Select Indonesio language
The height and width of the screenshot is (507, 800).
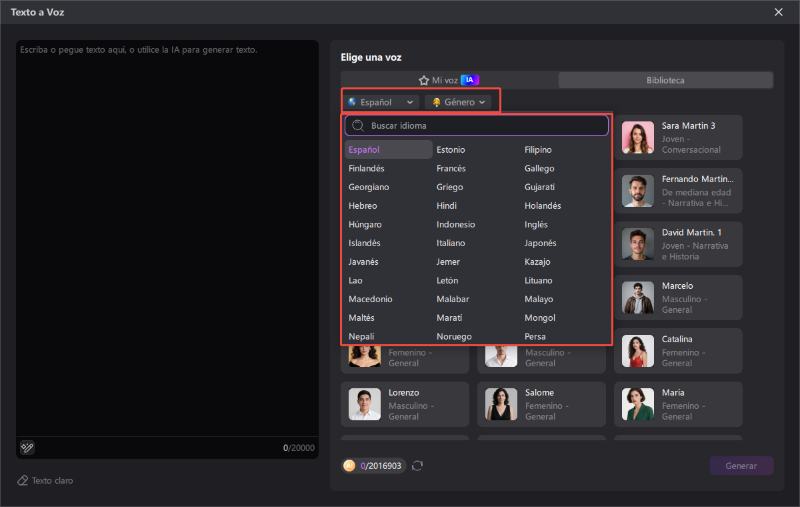[x=456, y=224]
